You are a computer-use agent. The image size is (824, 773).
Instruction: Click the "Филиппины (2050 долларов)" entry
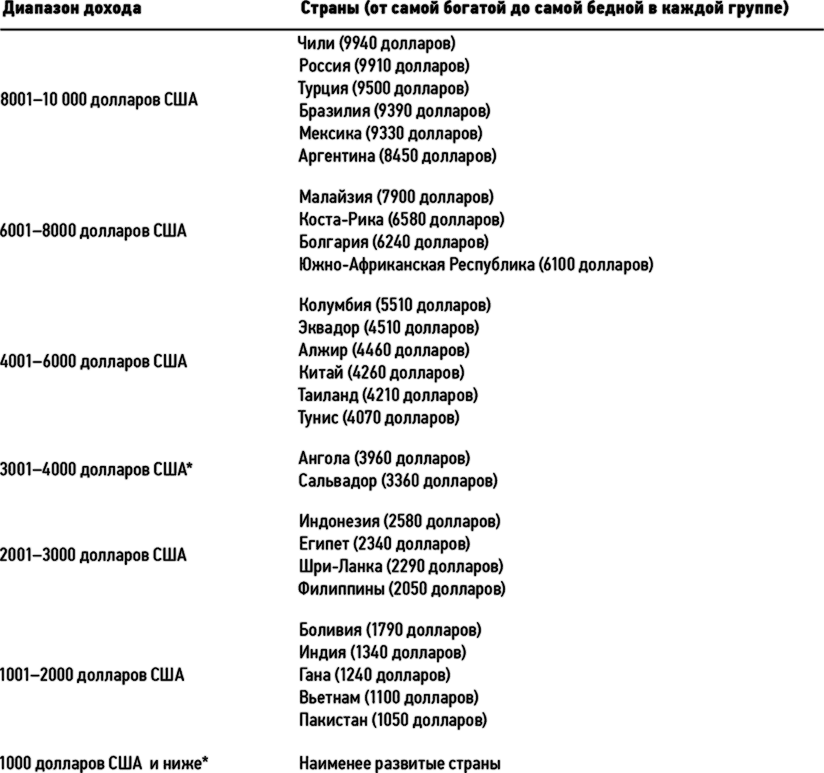point(401,589)
